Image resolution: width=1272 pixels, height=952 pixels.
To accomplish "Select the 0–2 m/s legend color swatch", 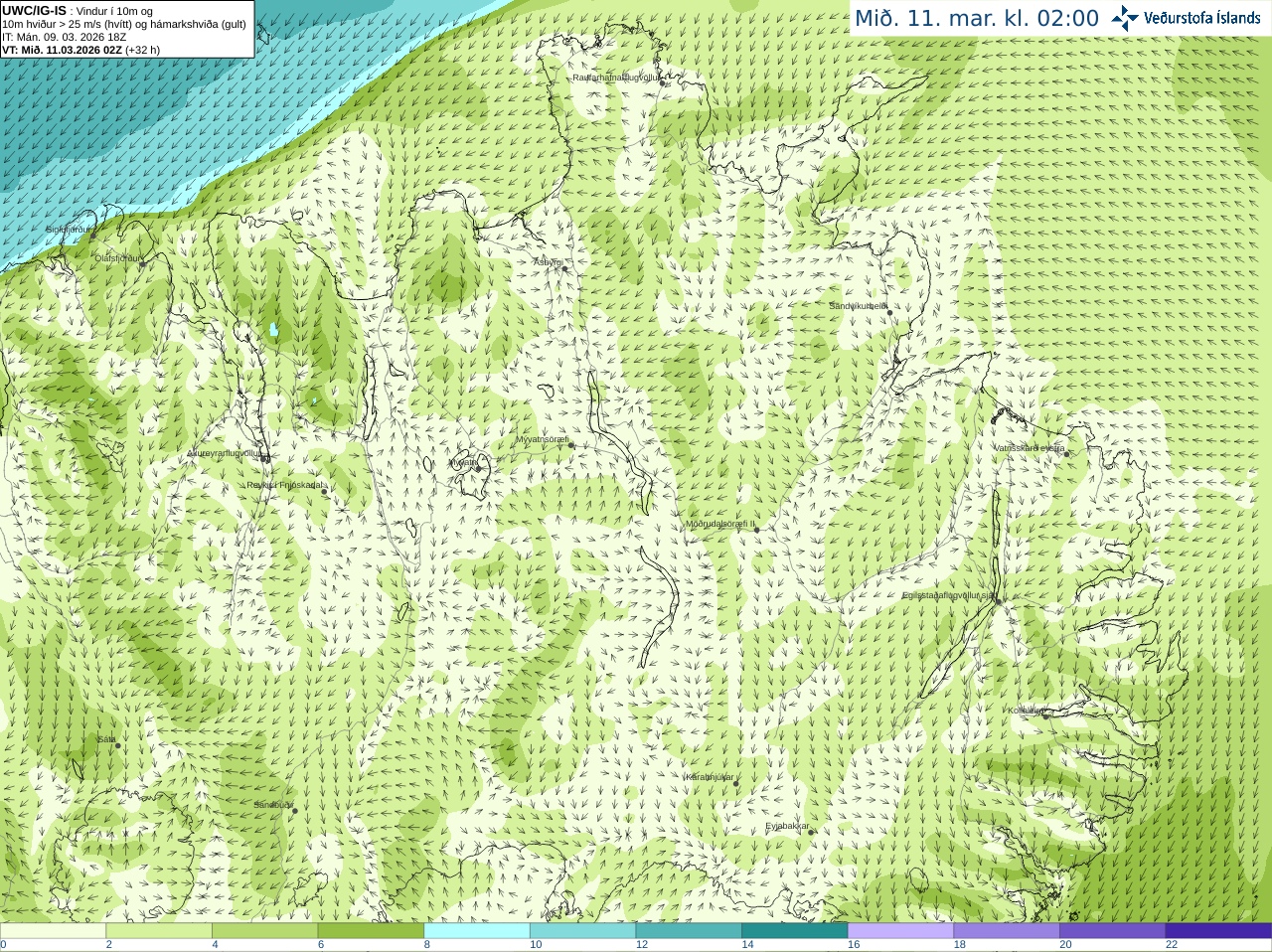I will tap(53, 931).
